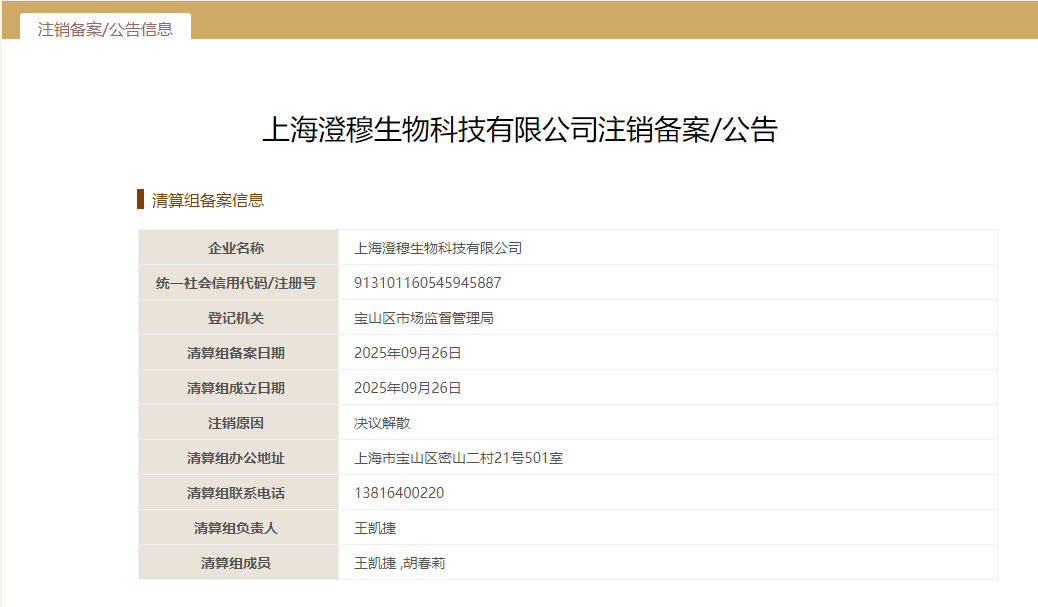The width and height of the screenshot is (1038, 607).
Task: Click company name value 上海澄穆生物科技有限公司 in table
Action: coord(438,248)
